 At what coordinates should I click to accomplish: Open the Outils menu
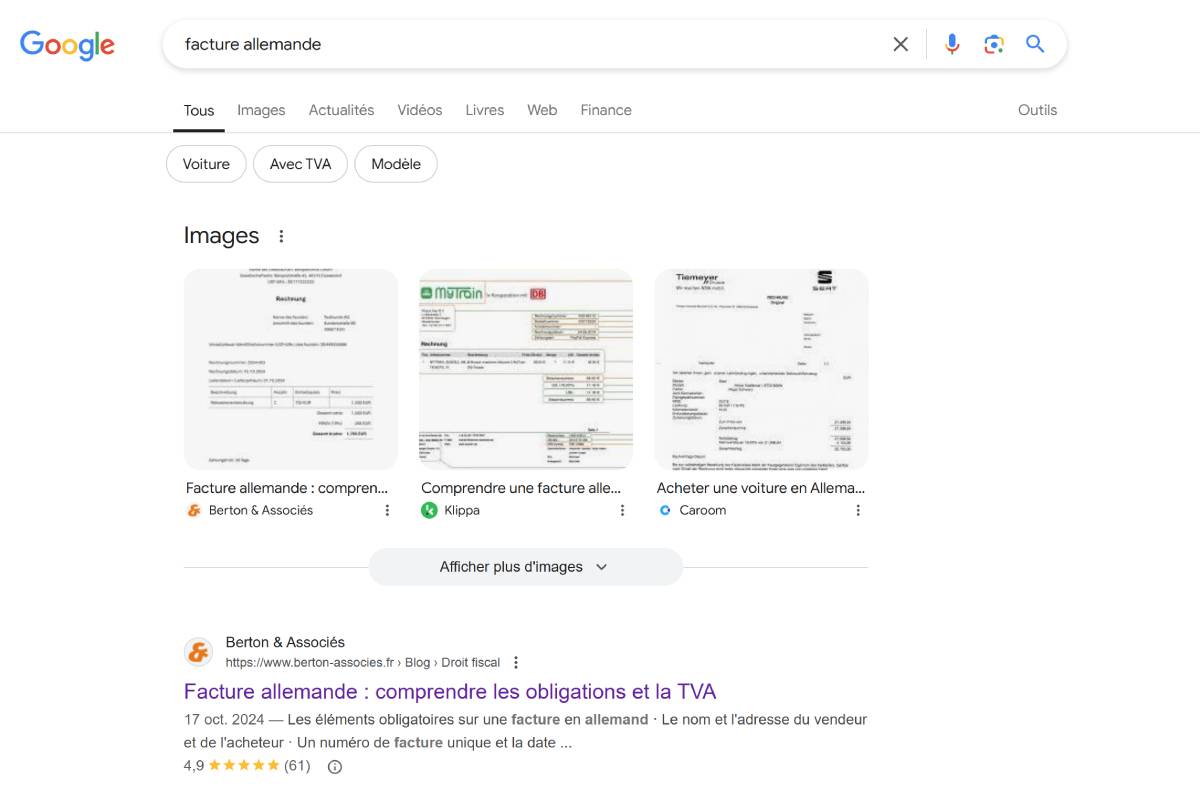pyautogui.click(x=1037, y=110)
